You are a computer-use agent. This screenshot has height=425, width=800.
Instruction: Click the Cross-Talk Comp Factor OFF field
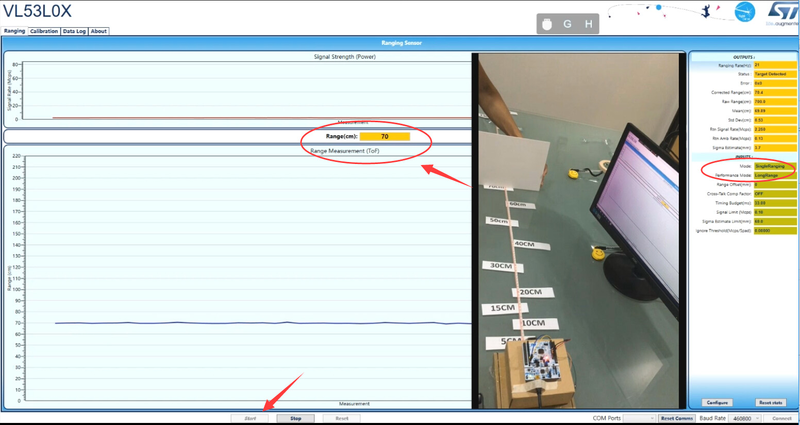(774, 194)
